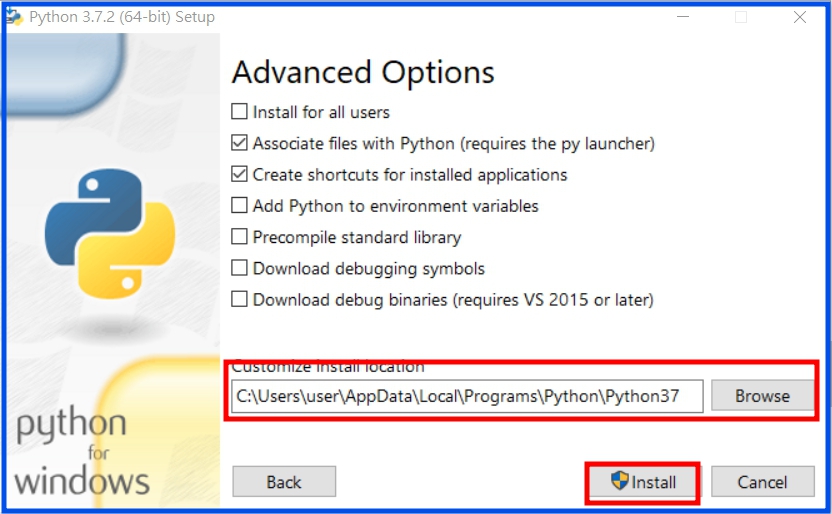Check Add Python to environment variables
Viewport: 832px width, 514px height.
click(239, 205)
